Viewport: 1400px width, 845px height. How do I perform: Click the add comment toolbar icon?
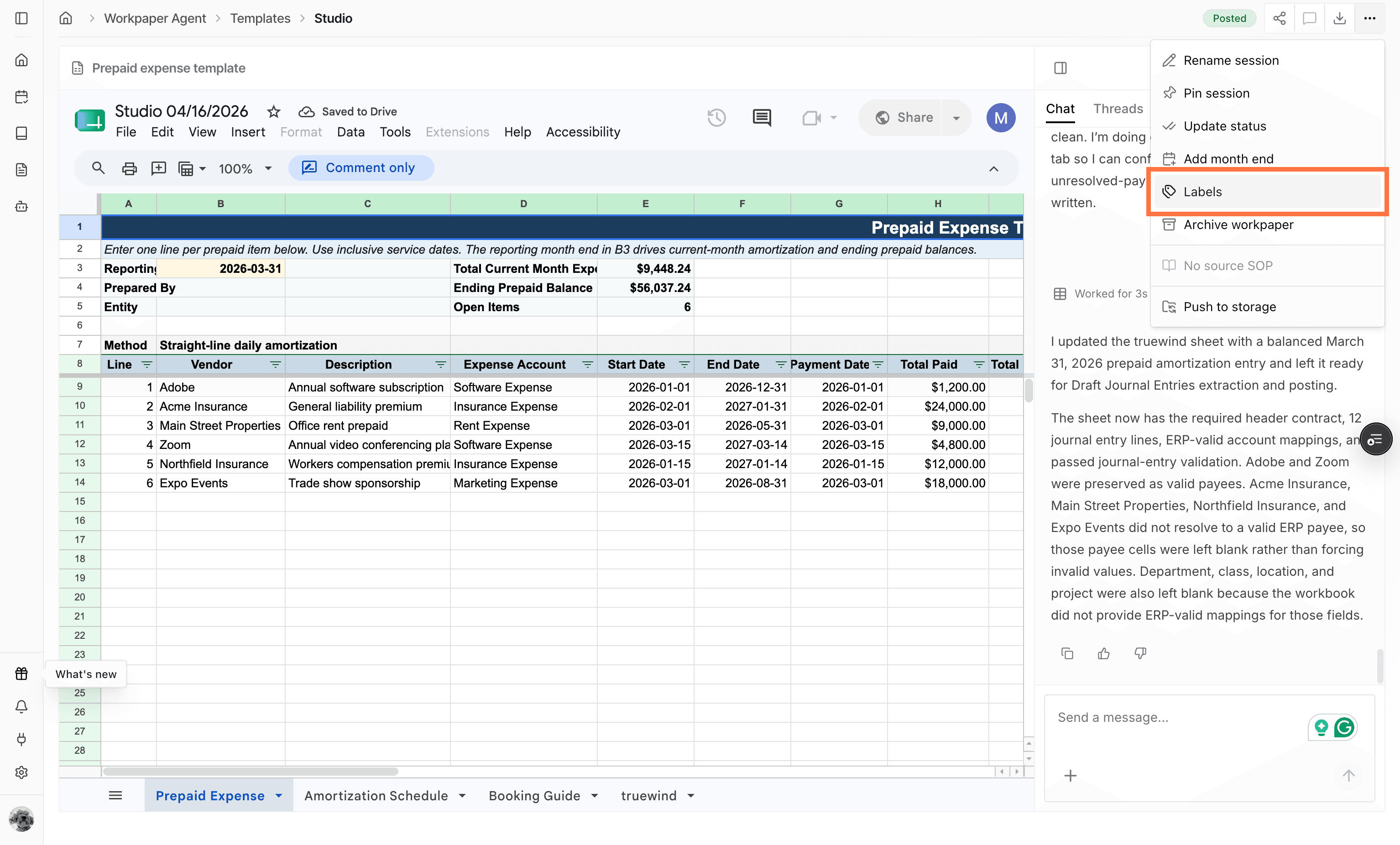tap(158, 168)
